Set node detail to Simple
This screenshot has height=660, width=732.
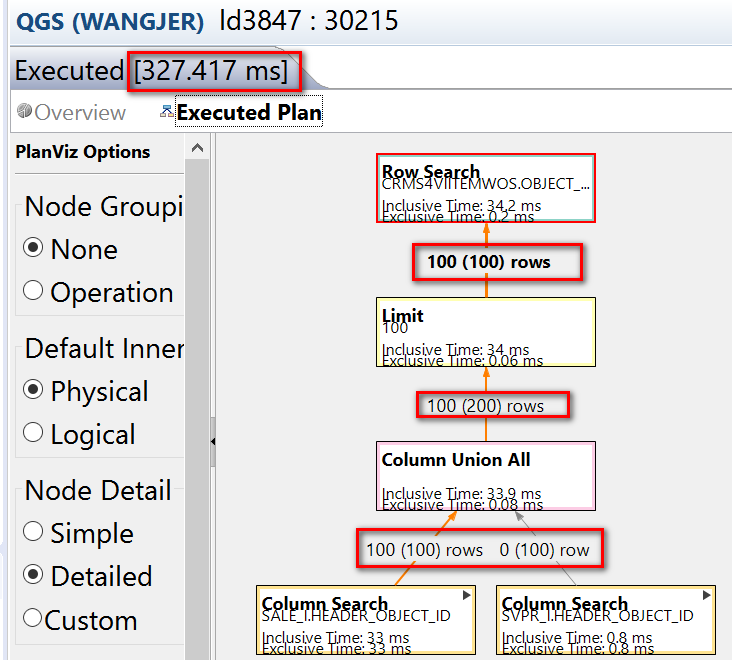[33, 532]
